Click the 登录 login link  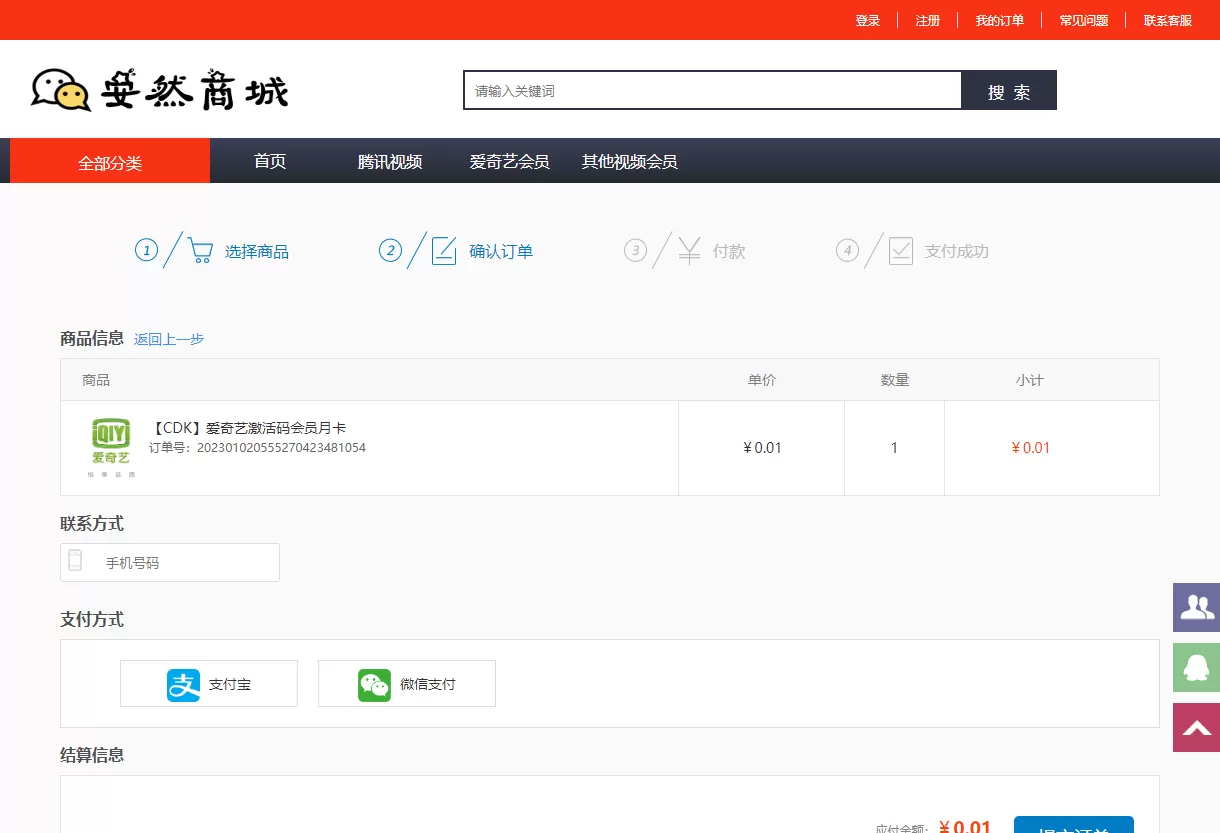(868, 20)
